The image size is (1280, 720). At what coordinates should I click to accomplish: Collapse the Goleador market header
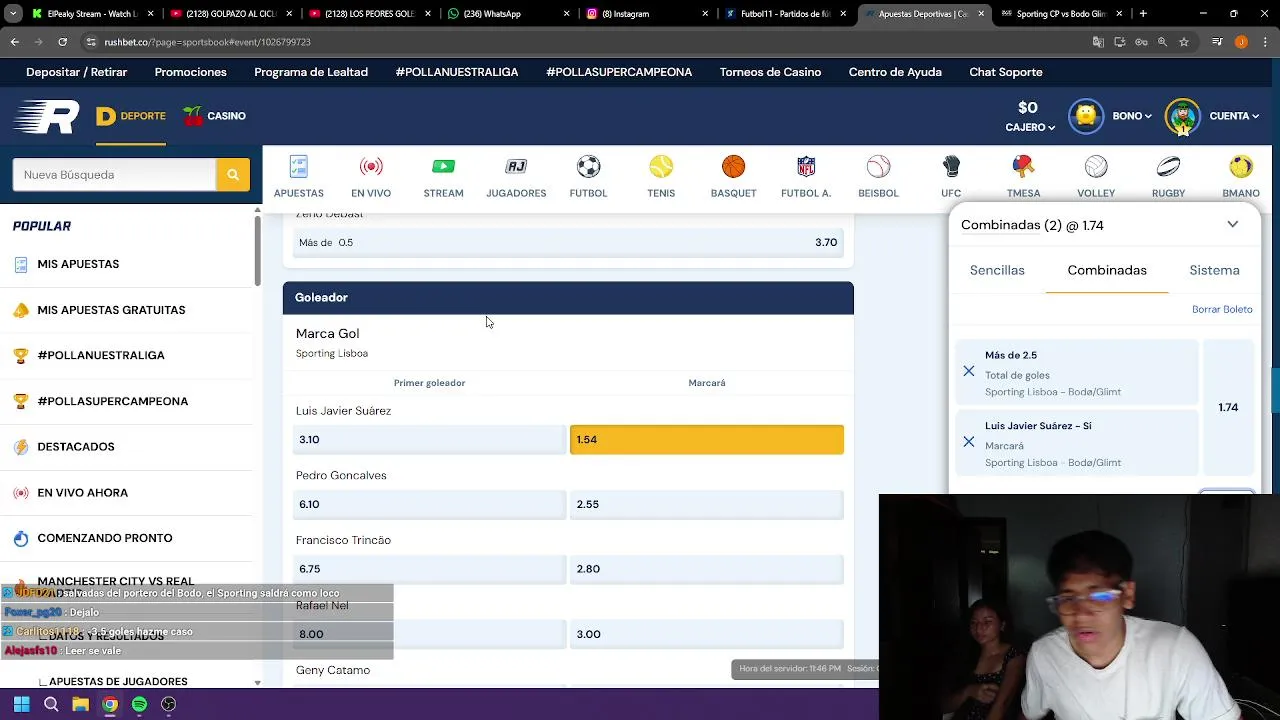coord(568,298)
